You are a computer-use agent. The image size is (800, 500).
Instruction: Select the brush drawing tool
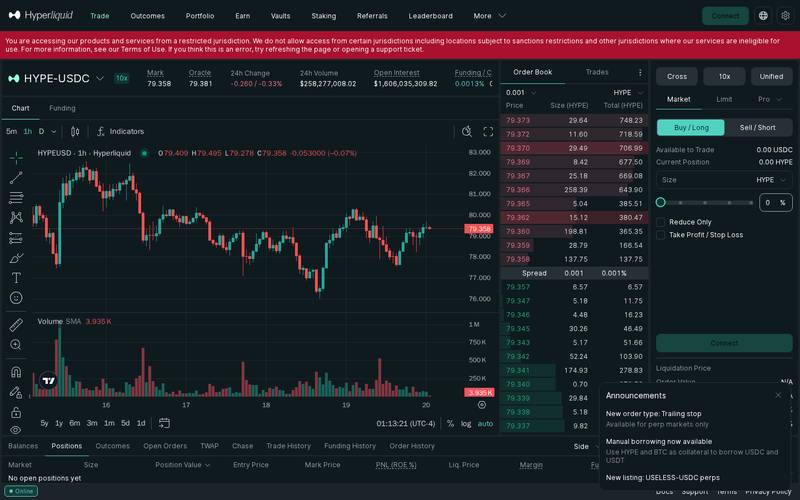point(16,258)
